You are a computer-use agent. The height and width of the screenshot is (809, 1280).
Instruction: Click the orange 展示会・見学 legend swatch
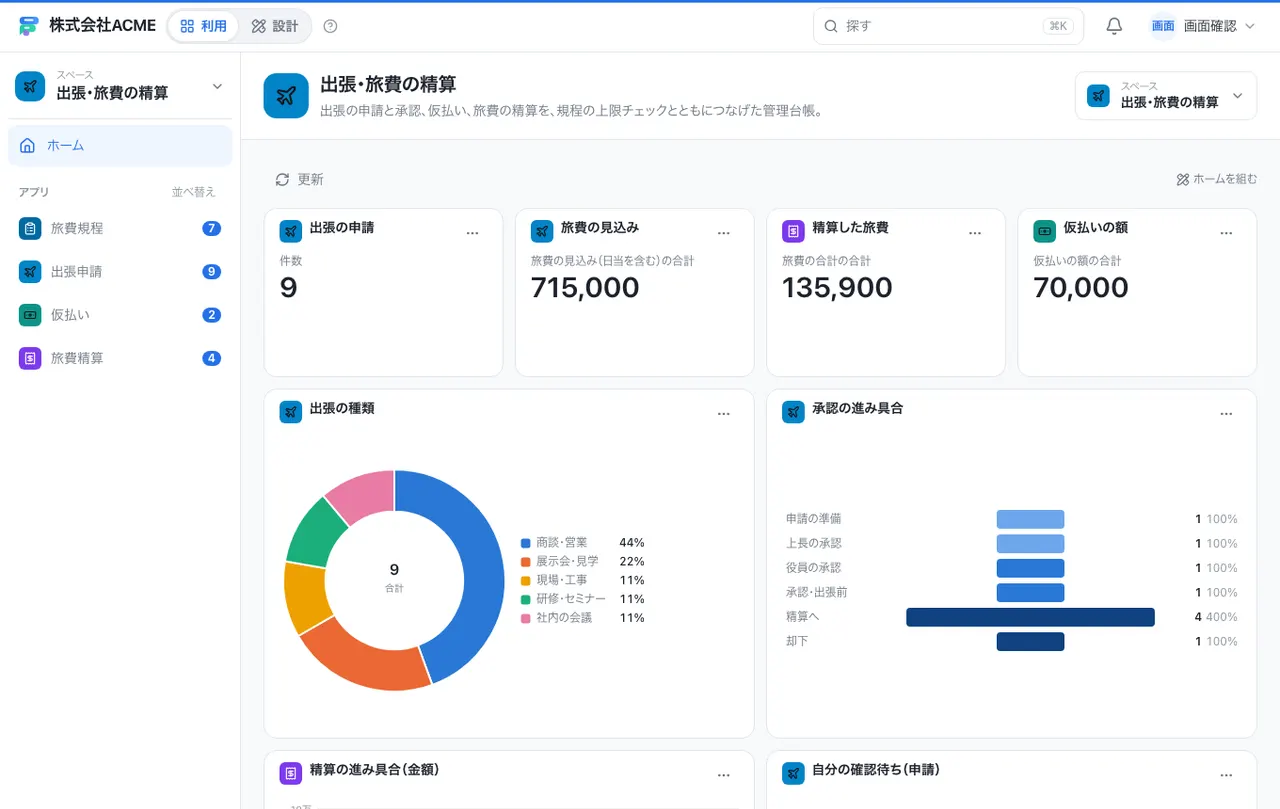[x=525, y=561]
